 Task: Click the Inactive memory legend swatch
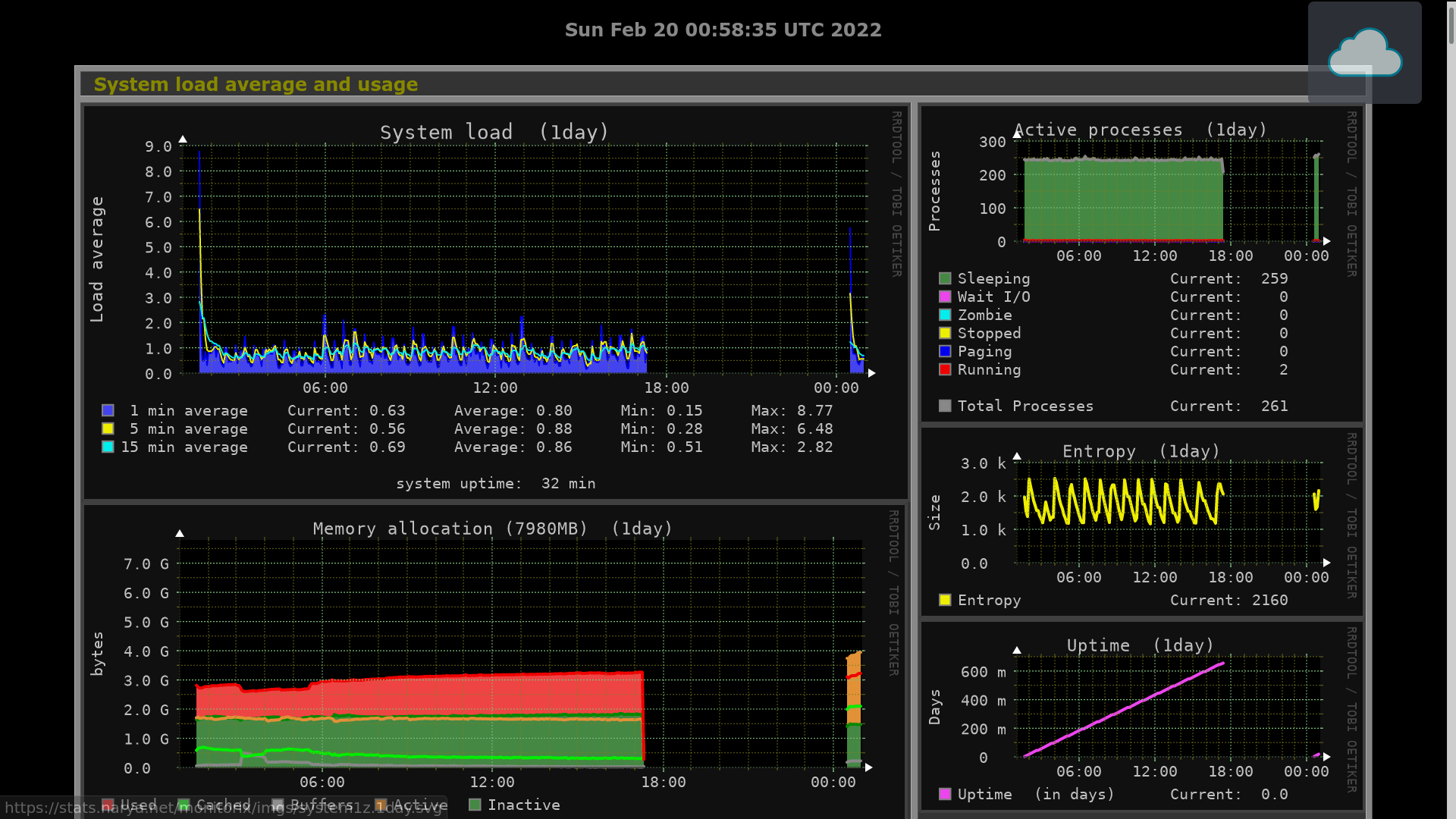point(475,805)
